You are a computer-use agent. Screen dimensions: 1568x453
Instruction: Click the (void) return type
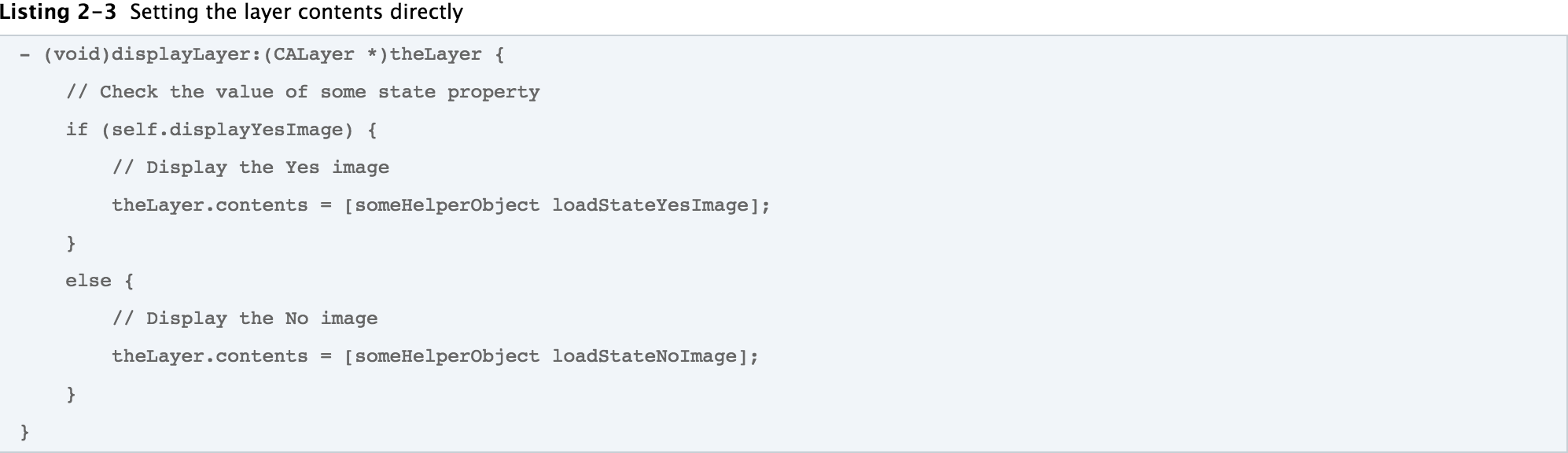click(x=77, y=55)
